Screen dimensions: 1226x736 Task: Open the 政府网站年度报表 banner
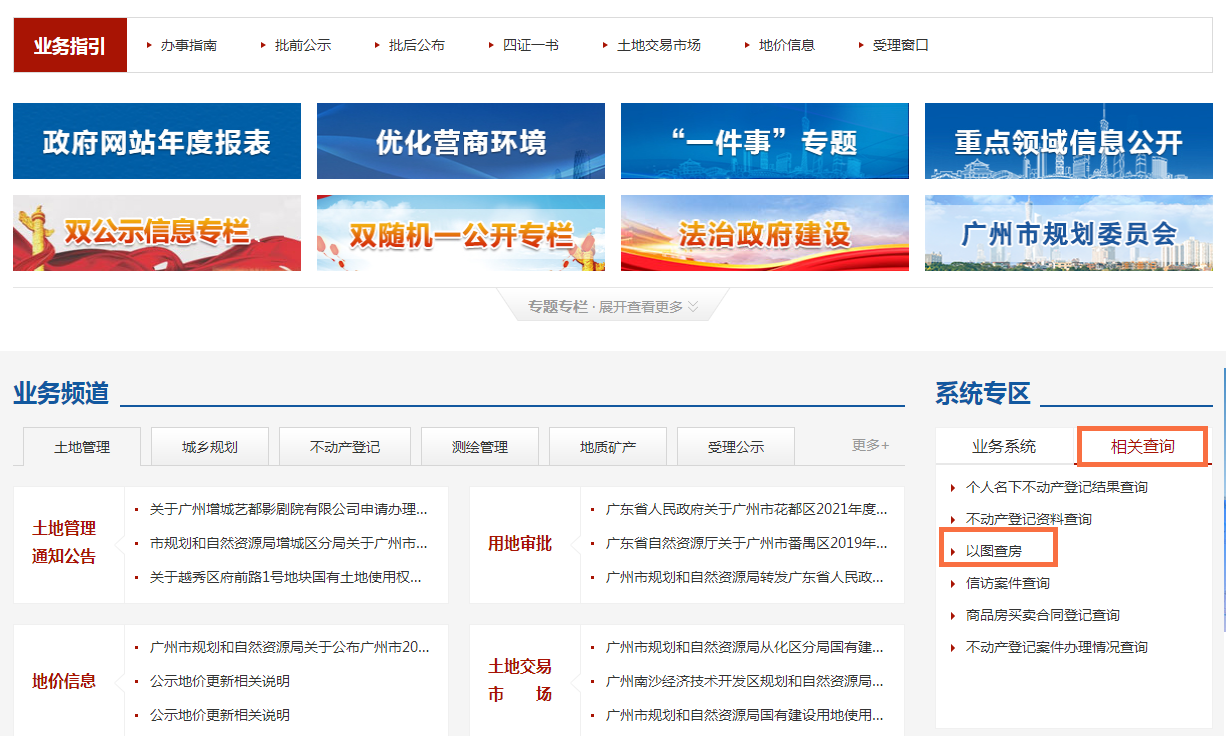(157, 141)
